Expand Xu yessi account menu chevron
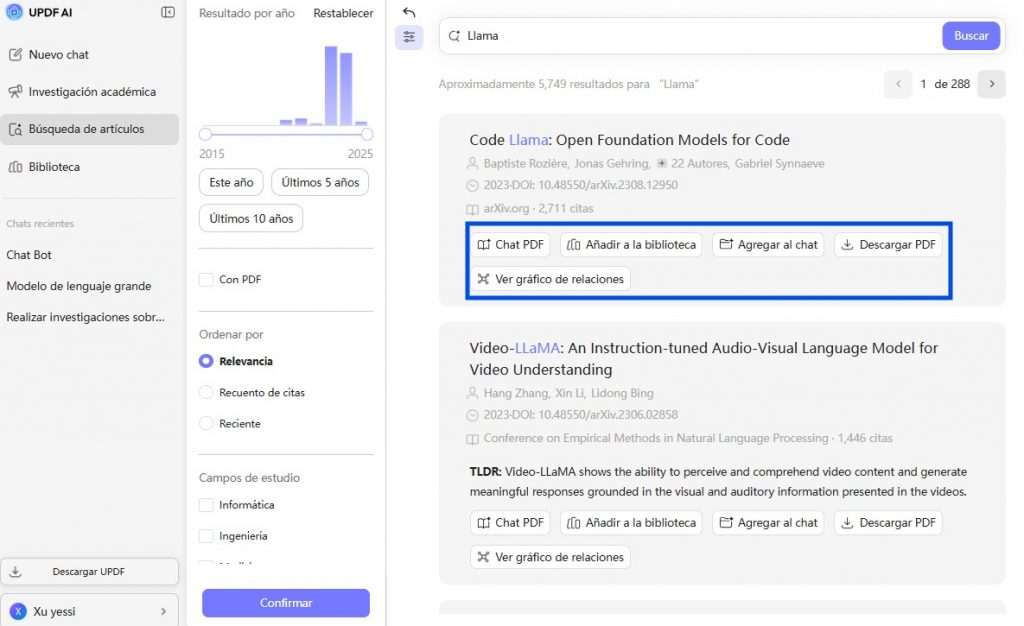The image size is (1024, 626). [x=163, y=612]
